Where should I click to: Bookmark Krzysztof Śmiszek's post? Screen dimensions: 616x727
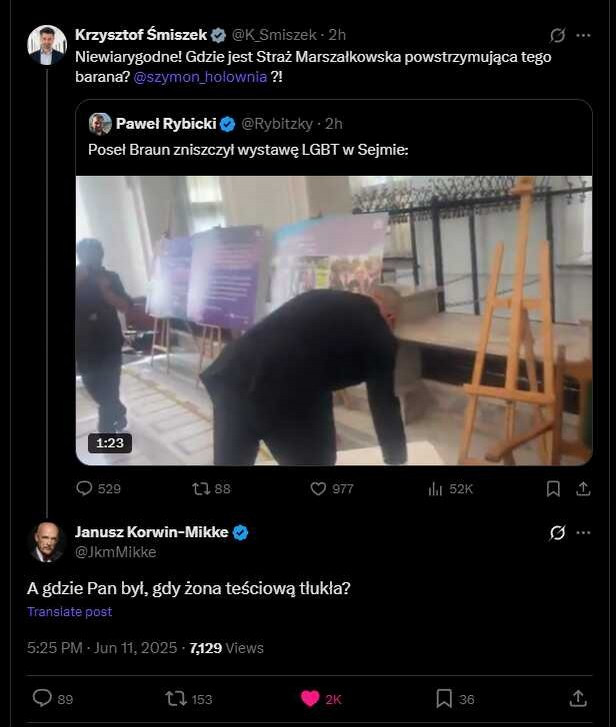(x=553, y=489)
